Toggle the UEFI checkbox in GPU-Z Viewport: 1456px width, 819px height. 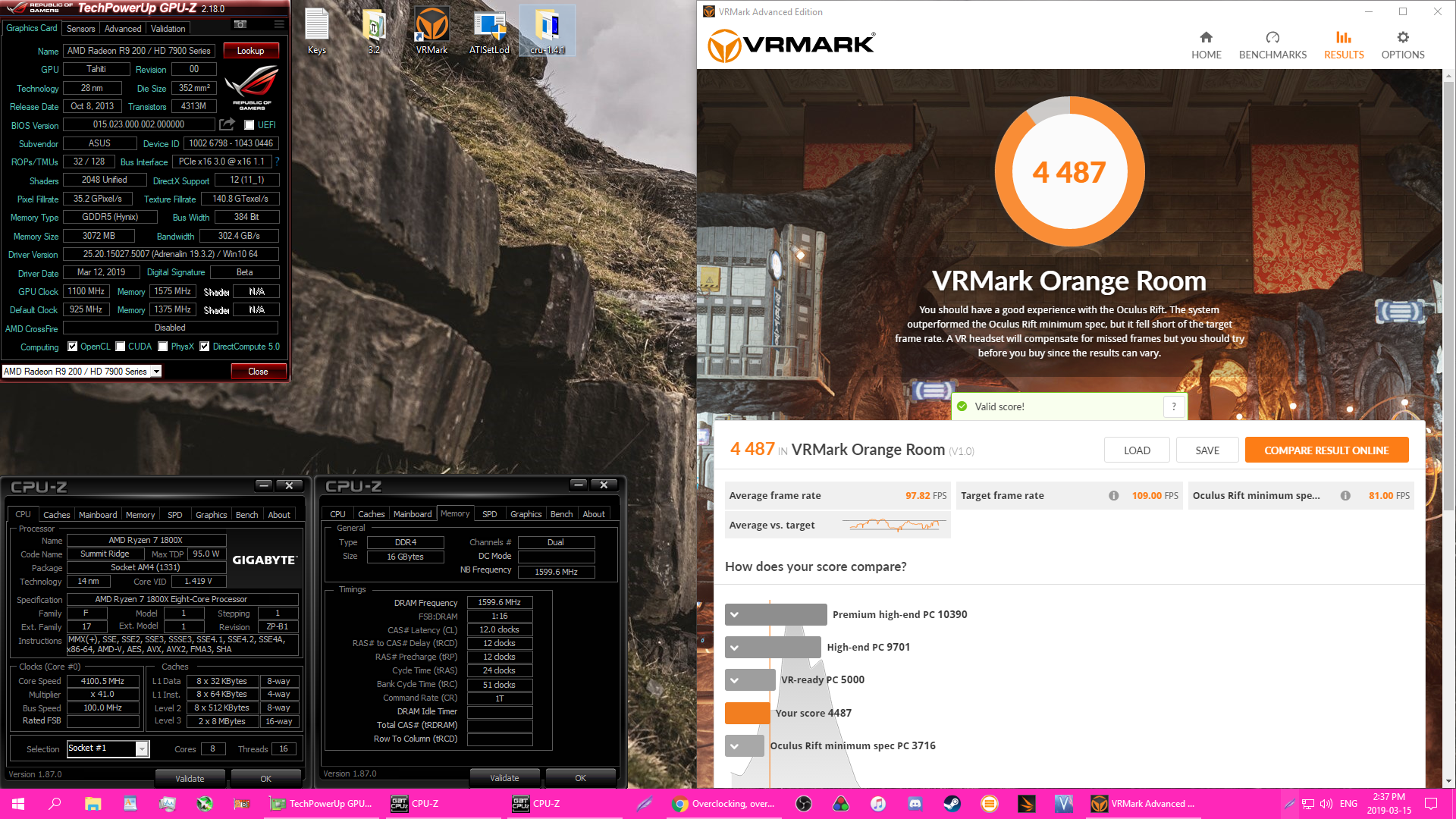[249, 125]
